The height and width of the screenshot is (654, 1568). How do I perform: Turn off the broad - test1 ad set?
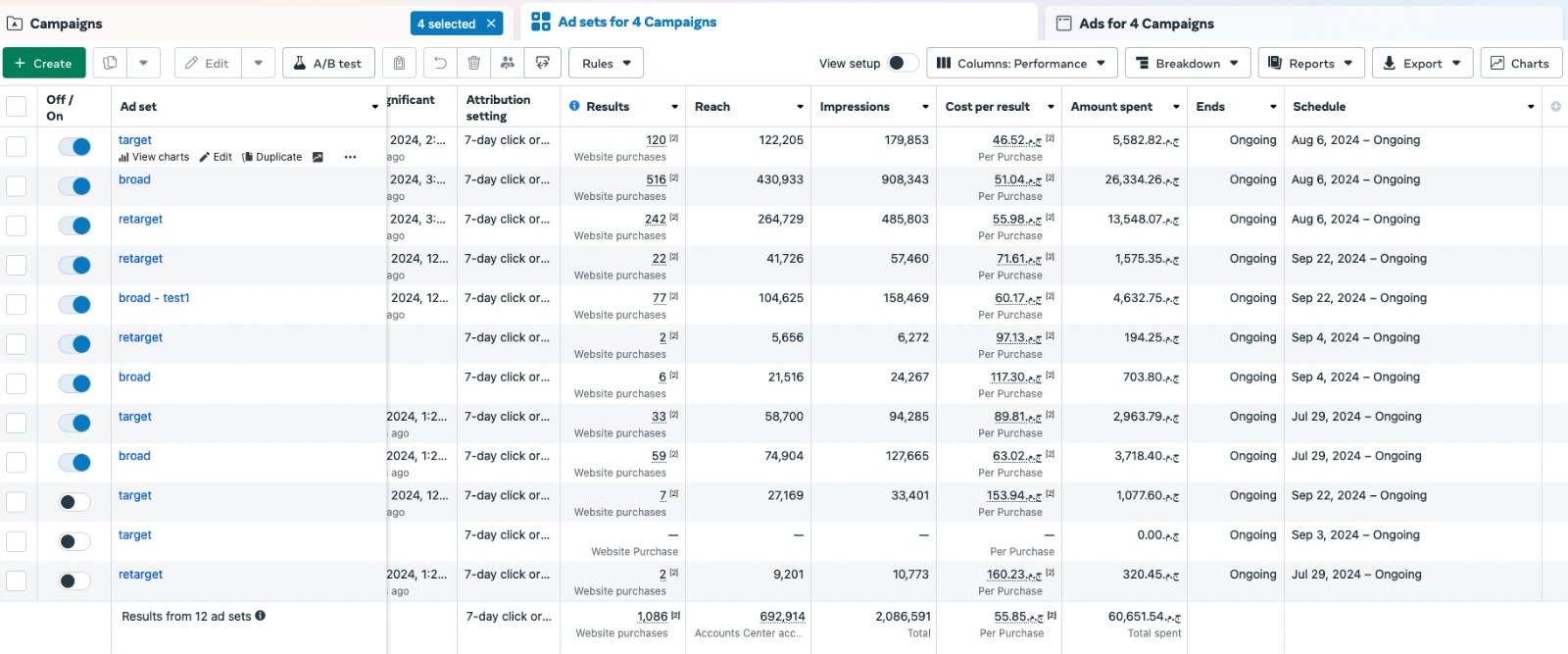[x=74, y=305]
